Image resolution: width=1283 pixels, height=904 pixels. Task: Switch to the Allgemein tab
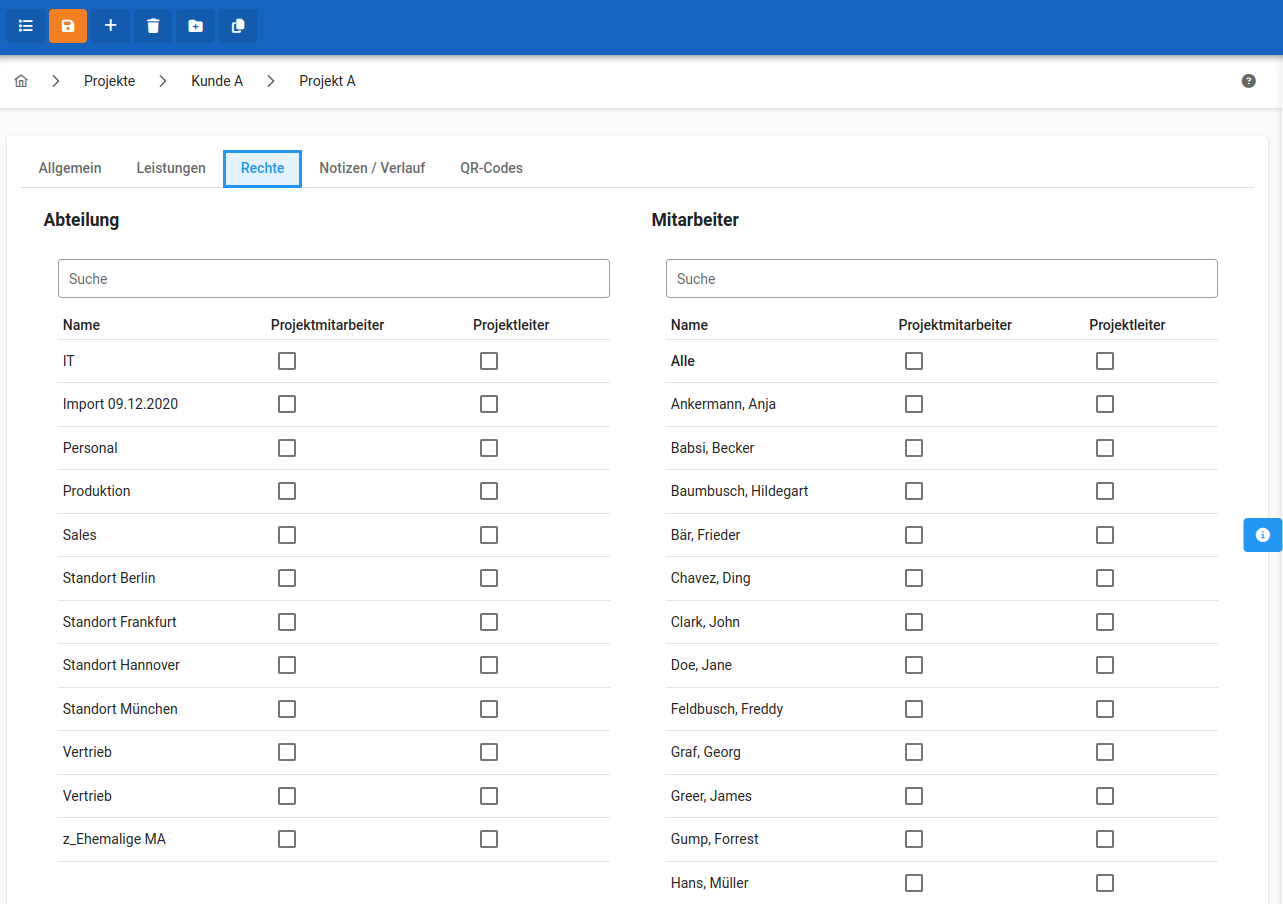tap(70, 168)
